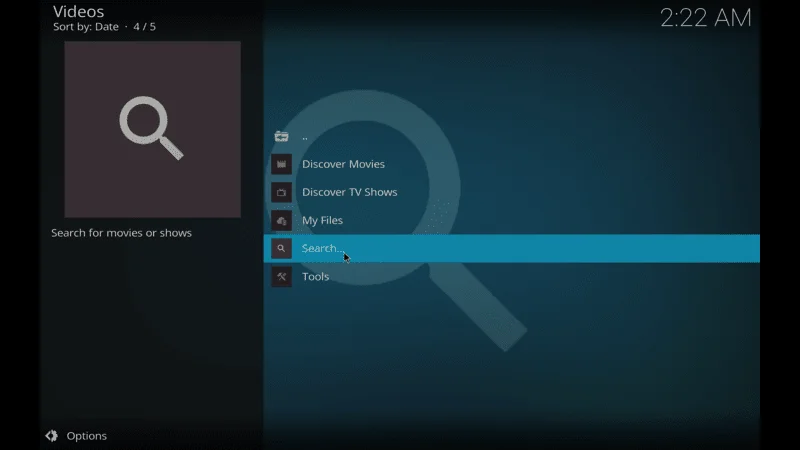Click the Options gear icon
The image size is (800, 450).
(x=52, y=436)
